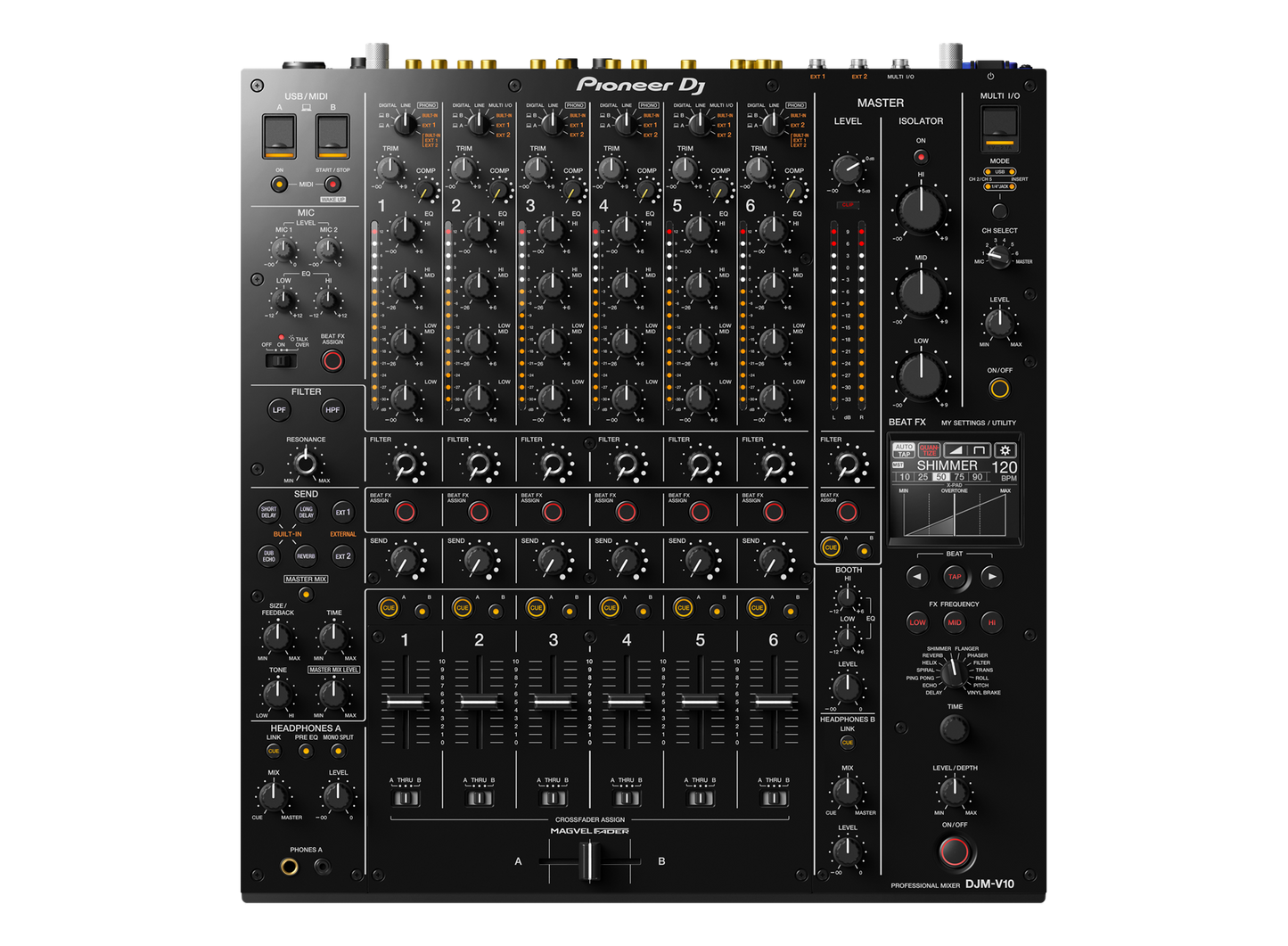The height and width of the screenshot is (946, 1288).
Task: Click the Magvel crossfader handle
Action: click(x=588, y=863)
